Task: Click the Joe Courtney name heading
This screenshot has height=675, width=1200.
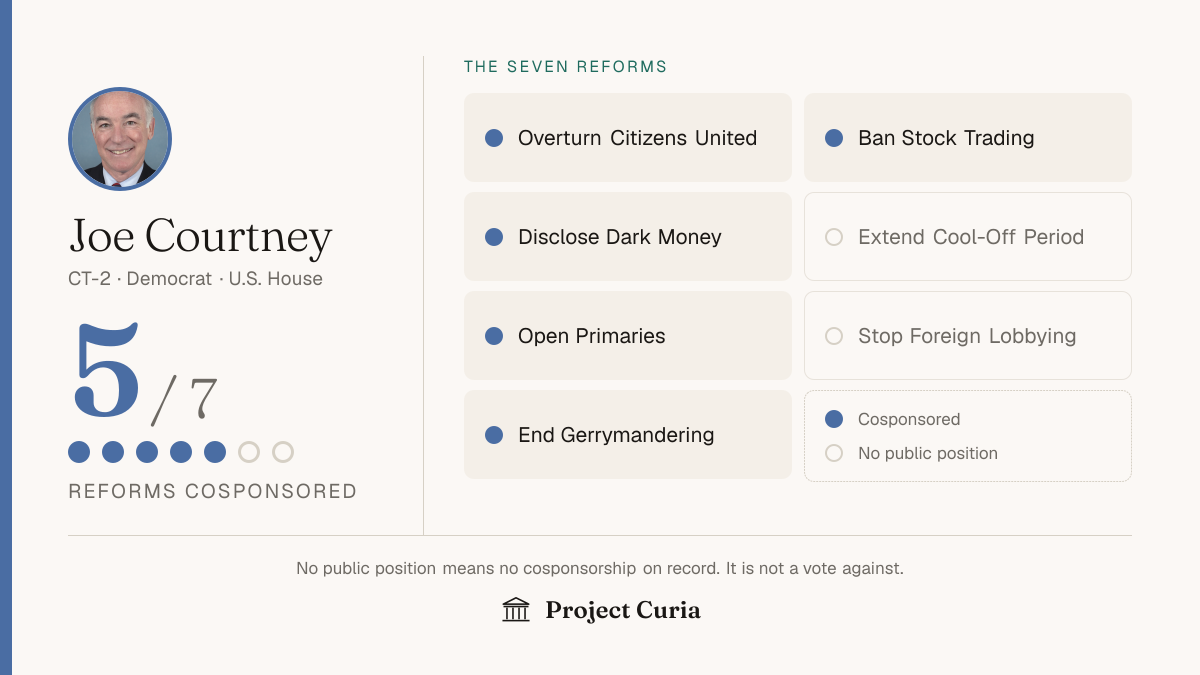Action: click(200, 236)
